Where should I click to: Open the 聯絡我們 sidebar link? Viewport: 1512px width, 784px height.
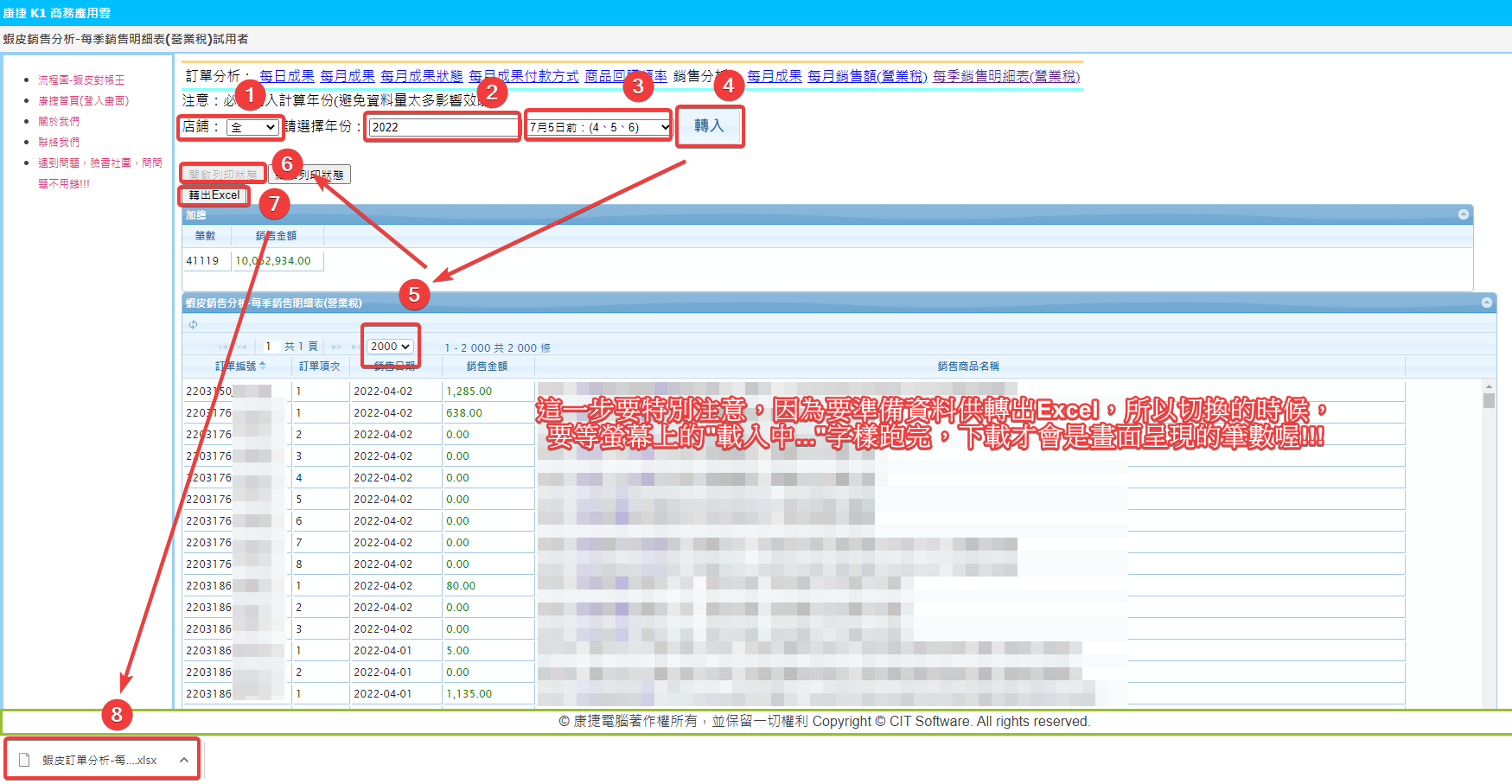pos(59,142)
